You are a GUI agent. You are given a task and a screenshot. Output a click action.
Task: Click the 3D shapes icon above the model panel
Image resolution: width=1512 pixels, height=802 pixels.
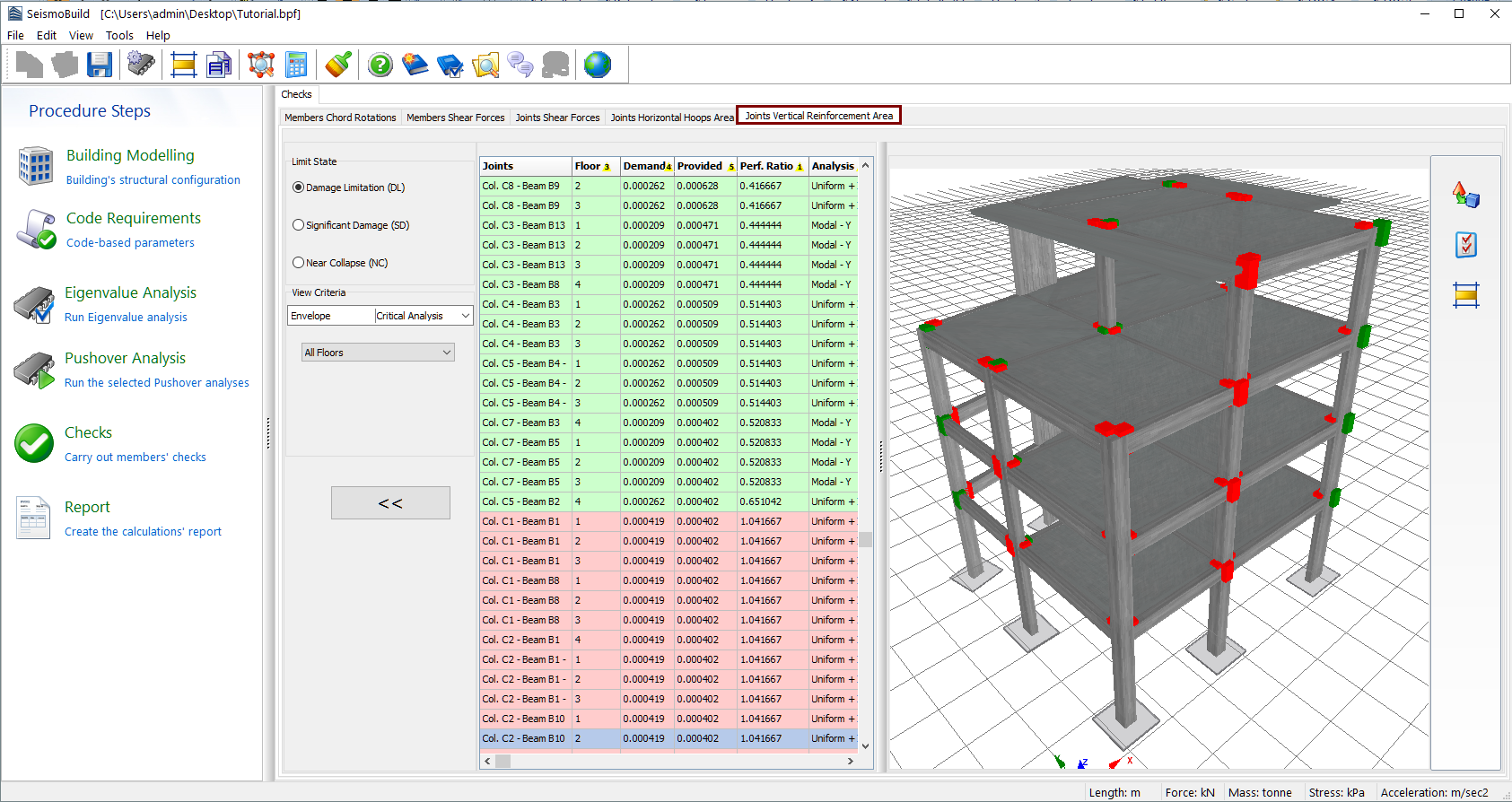pyautogui.click(x=1465, y=194)
